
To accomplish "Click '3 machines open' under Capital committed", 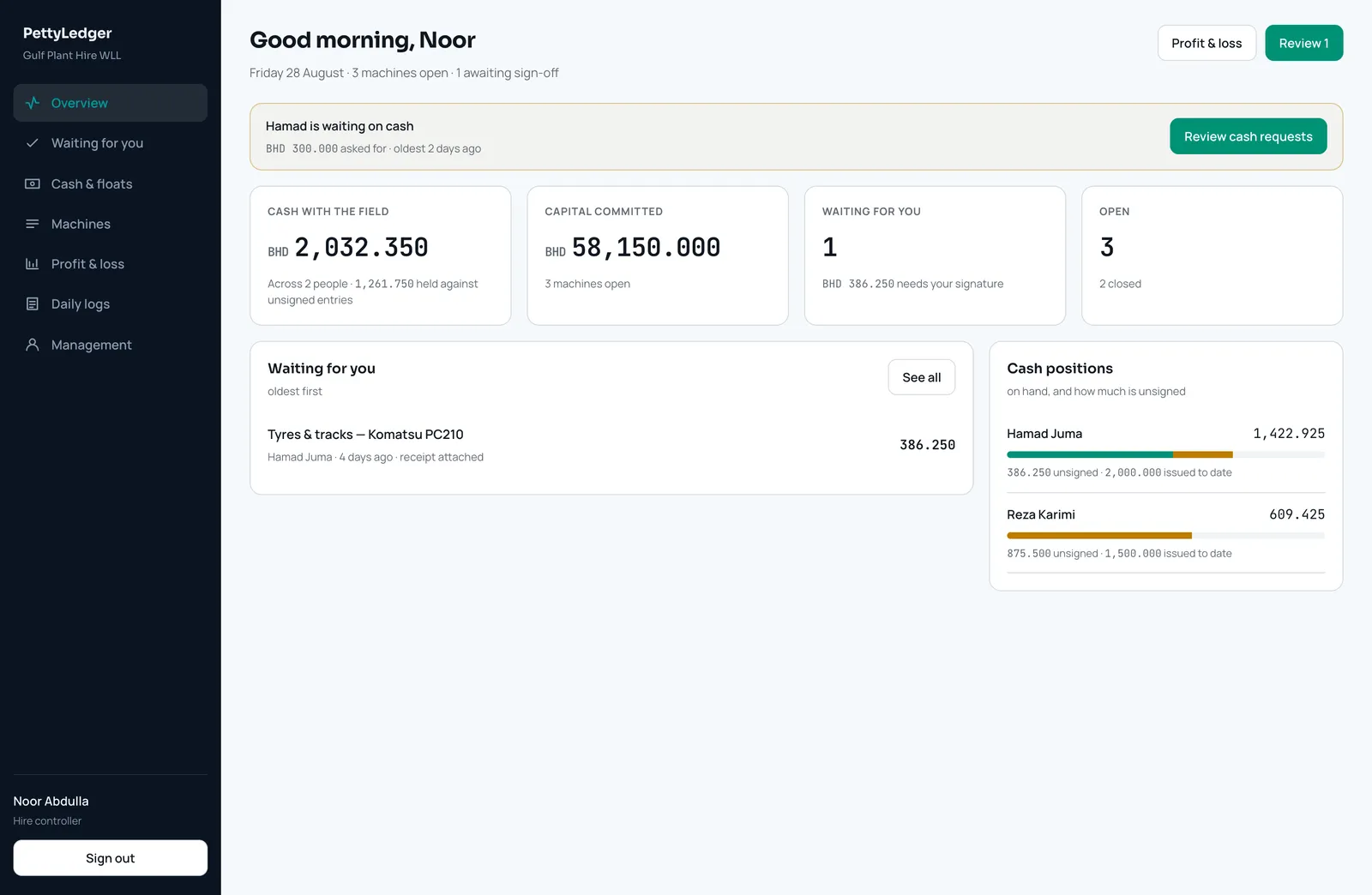I will 587,284.
